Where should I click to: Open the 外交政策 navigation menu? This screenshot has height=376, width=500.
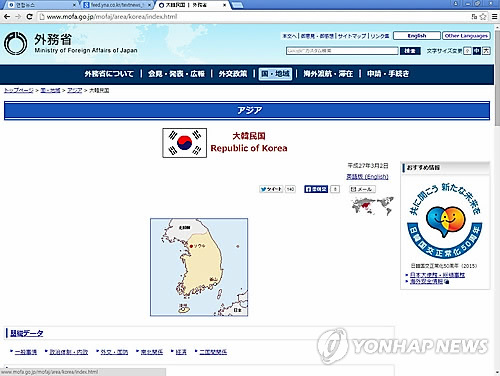tap(233, 74)
